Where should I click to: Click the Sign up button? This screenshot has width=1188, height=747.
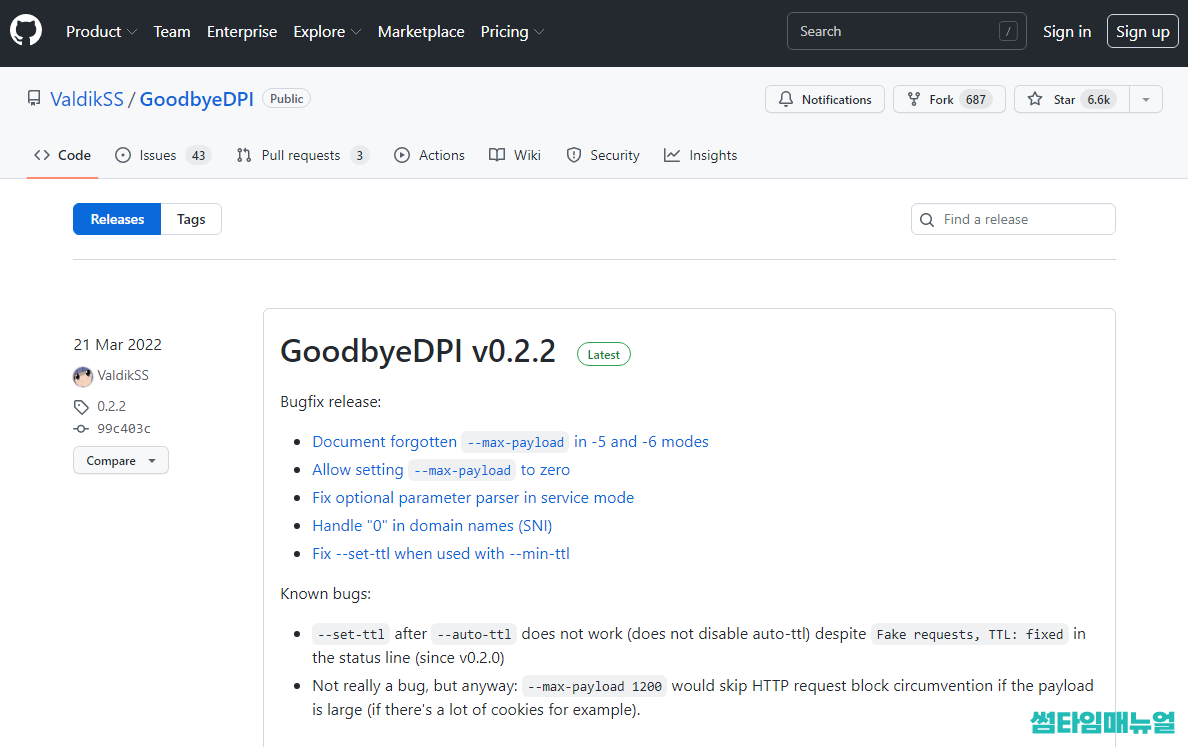(x=1143, y=32)
